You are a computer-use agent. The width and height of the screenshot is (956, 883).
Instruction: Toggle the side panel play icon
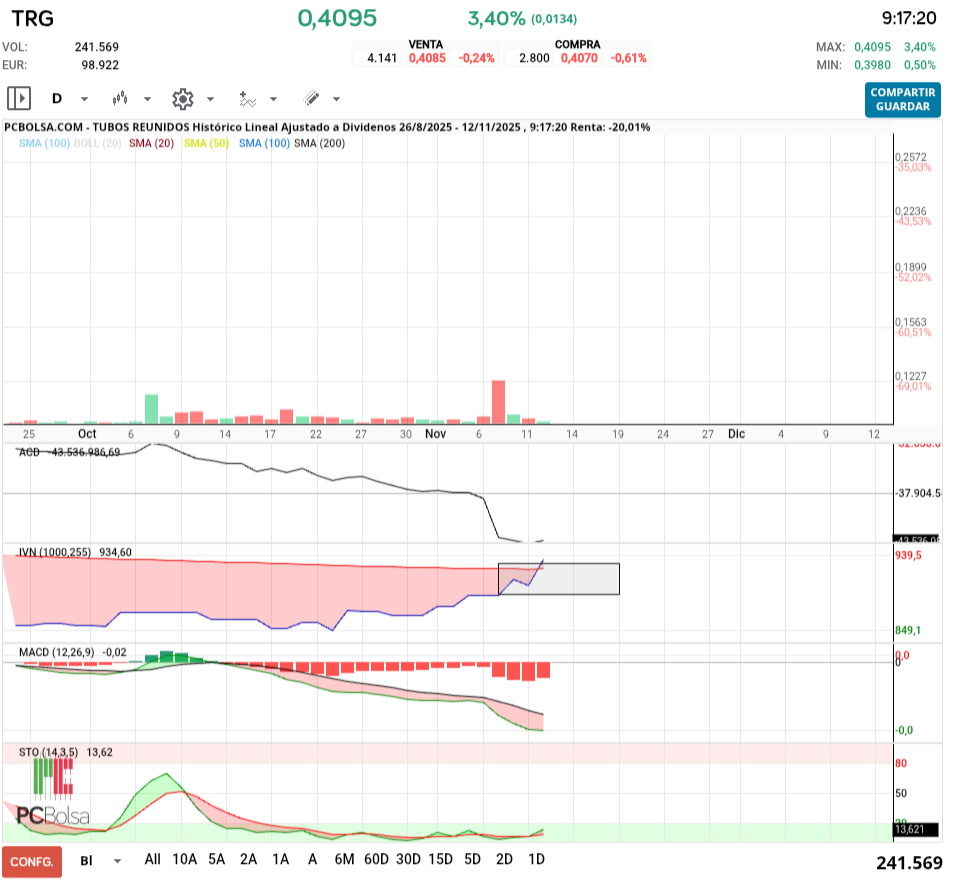click(x=18, y=98)
